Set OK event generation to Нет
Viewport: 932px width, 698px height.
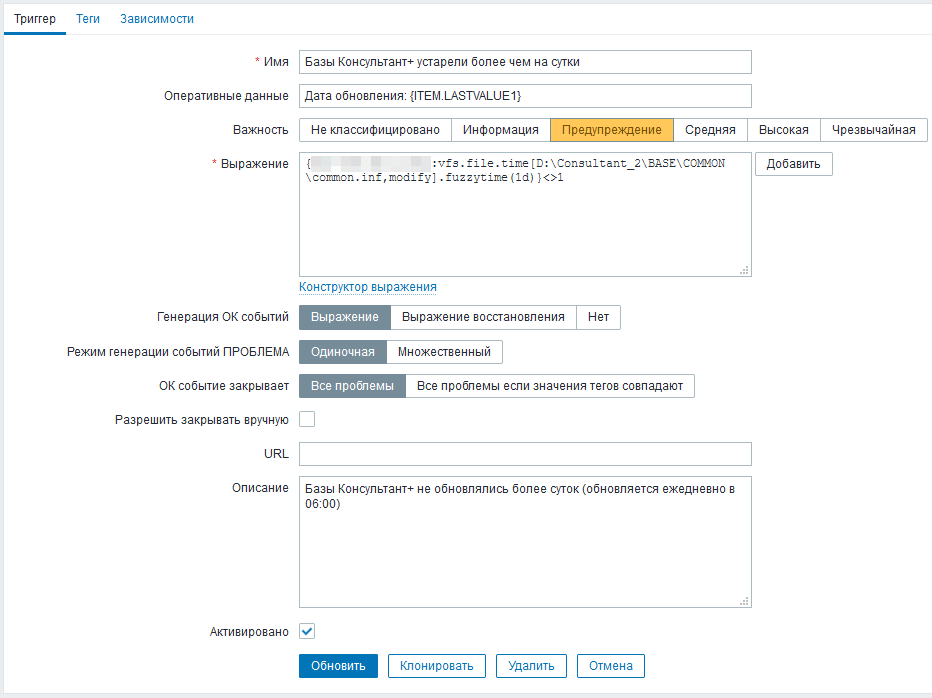[598, 318]
